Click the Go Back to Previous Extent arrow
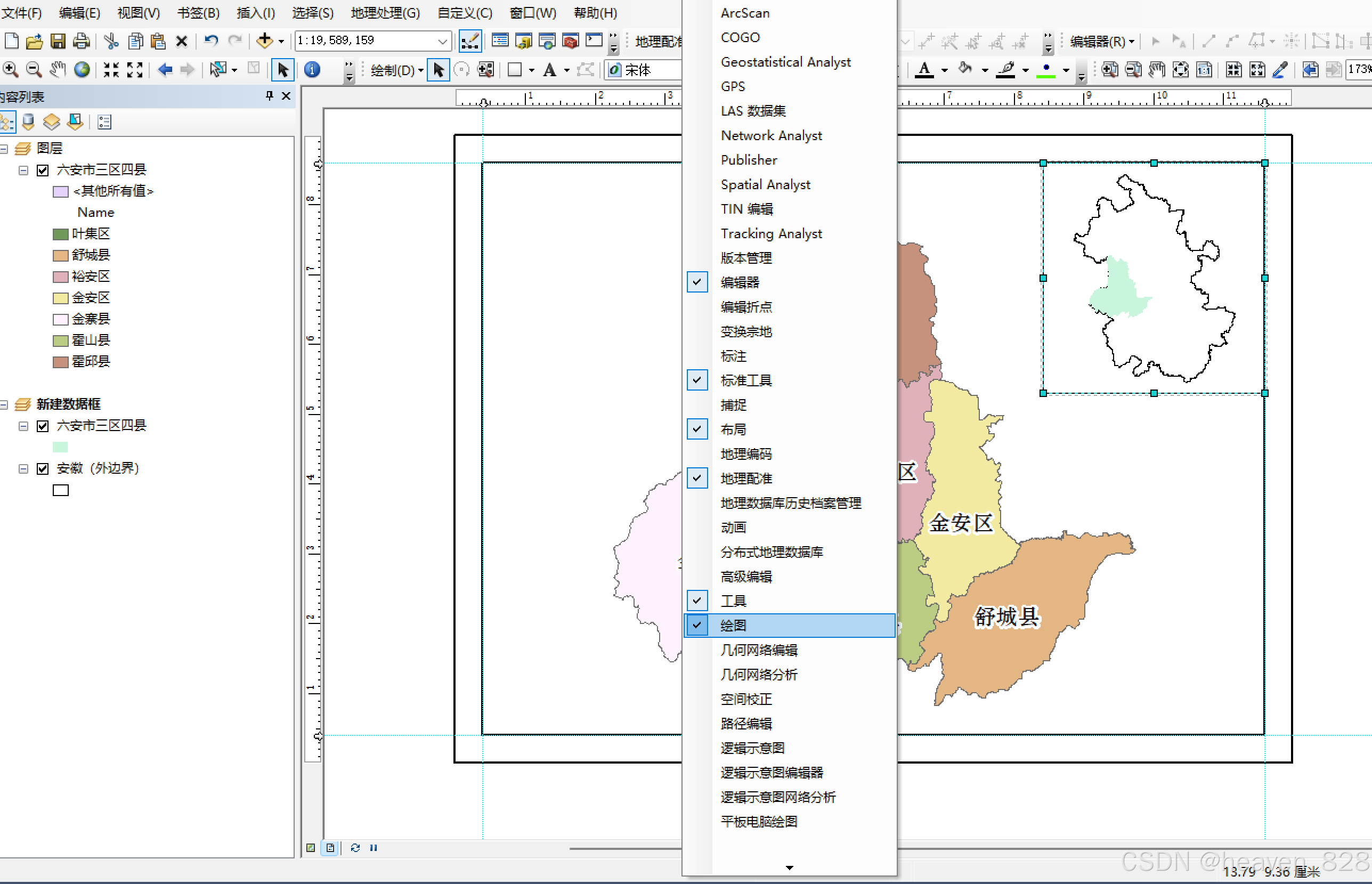The height and width of the screenshot is (884, 1372). [165, 70]
